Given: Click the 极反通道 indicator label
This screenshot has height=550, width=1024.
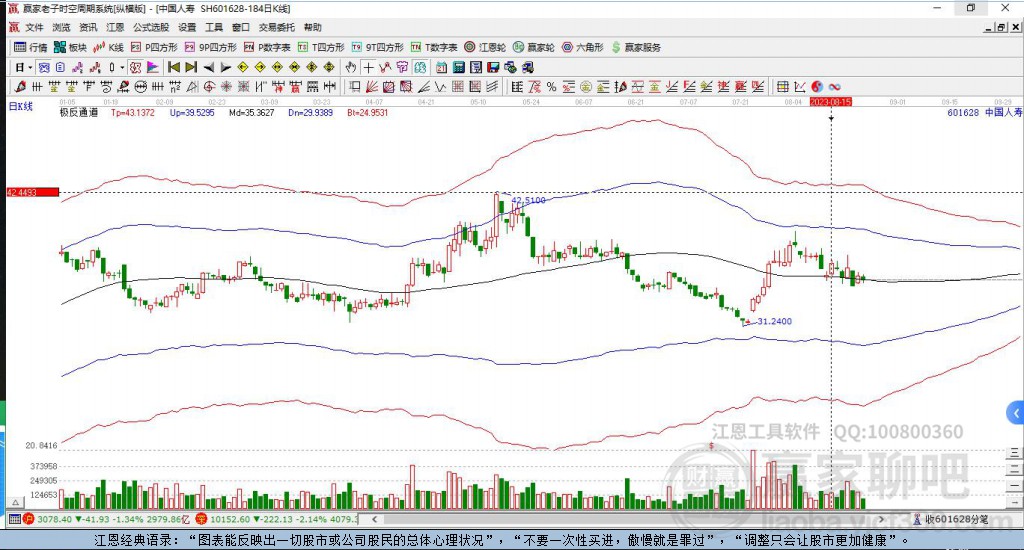Looking at the screenshot, I should click(79, 112).
